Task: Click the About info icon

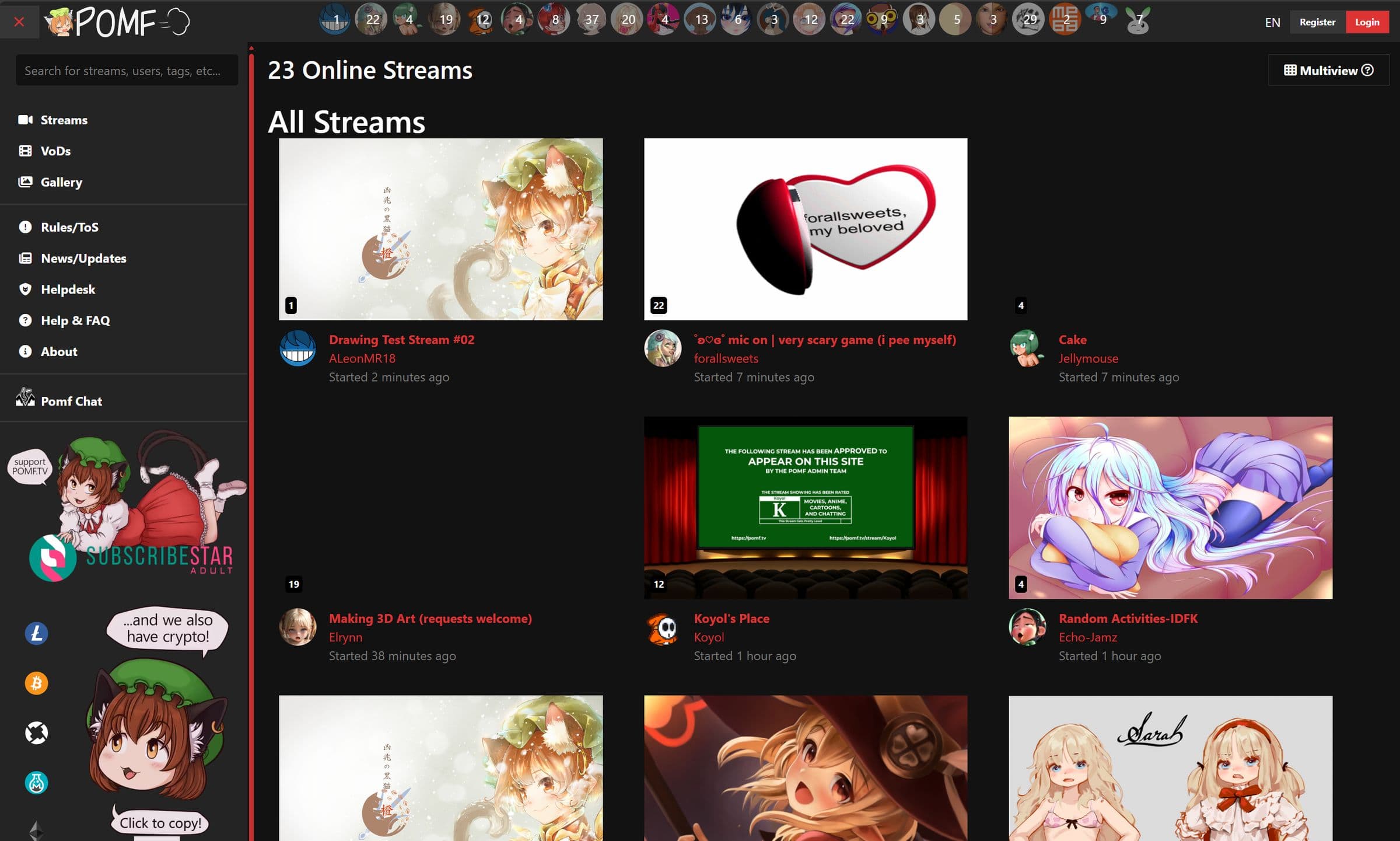Action: pos(25,351)
